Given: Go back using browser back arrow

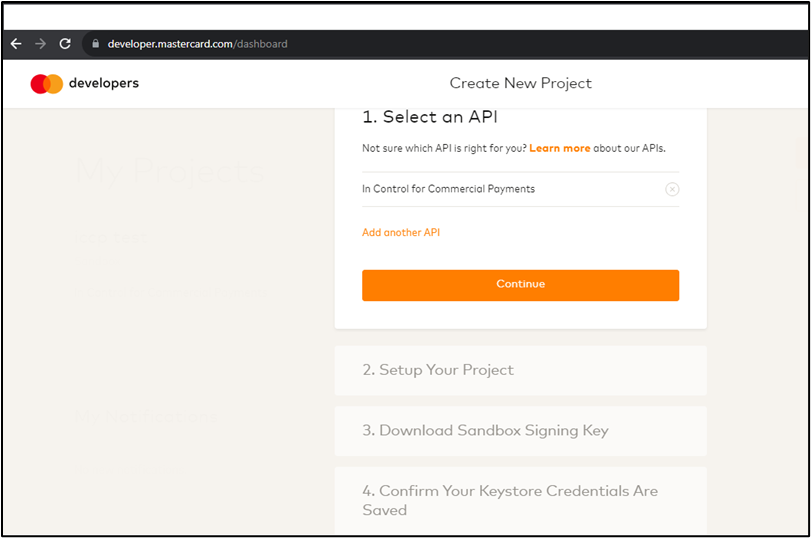Looking at the screenshot, I should 16,44.
